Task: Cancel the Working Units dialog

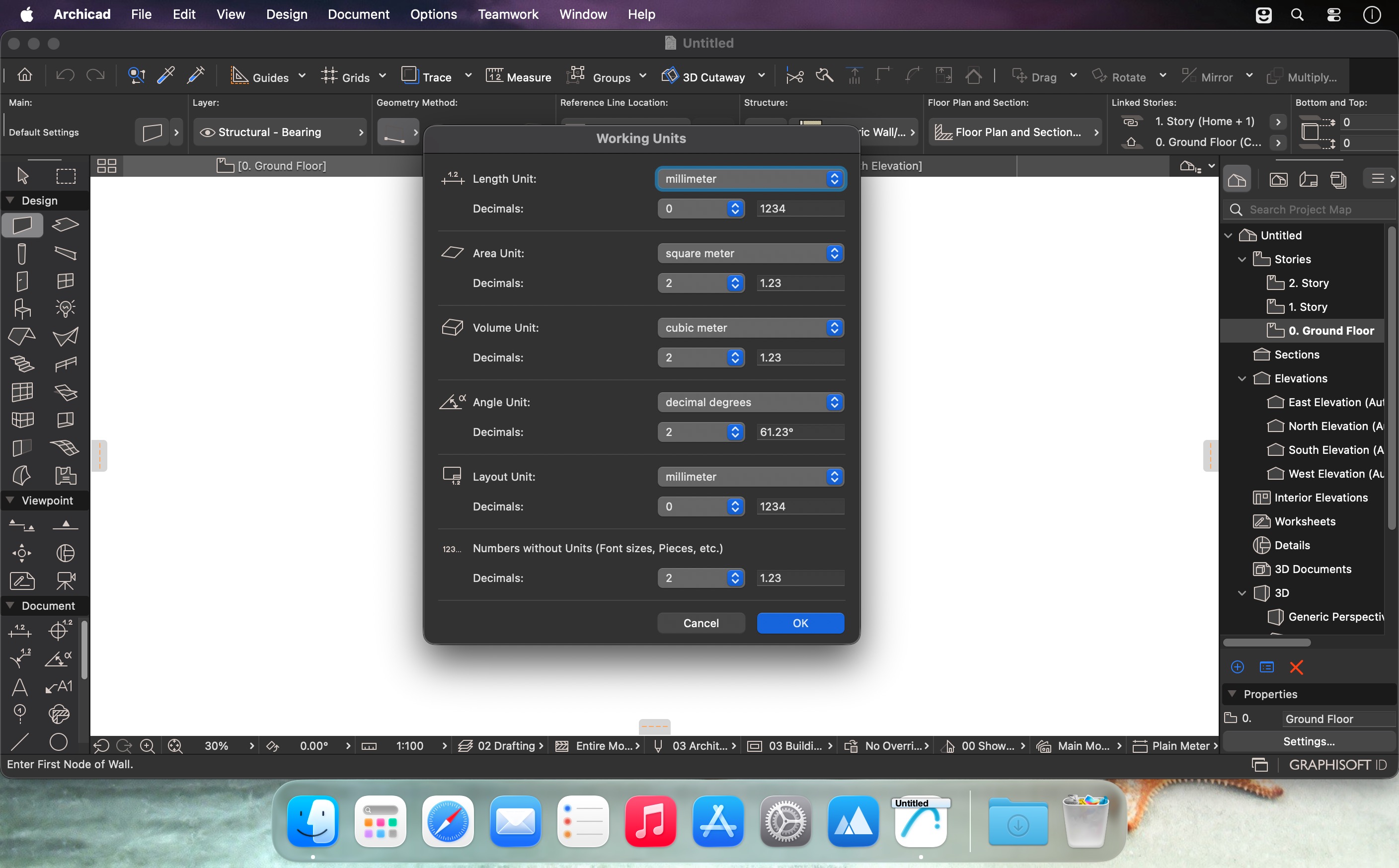Action: click(x=701, y=624)
